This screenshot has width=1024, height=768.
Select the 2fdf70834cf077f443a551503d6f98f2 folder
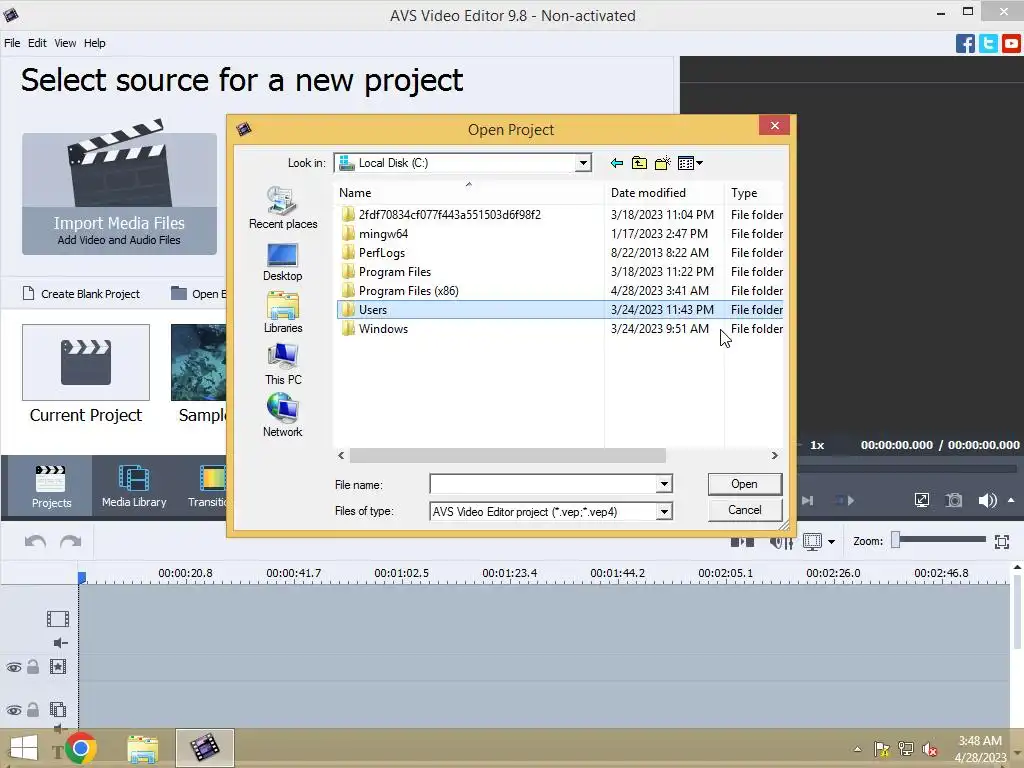(449, 215)
